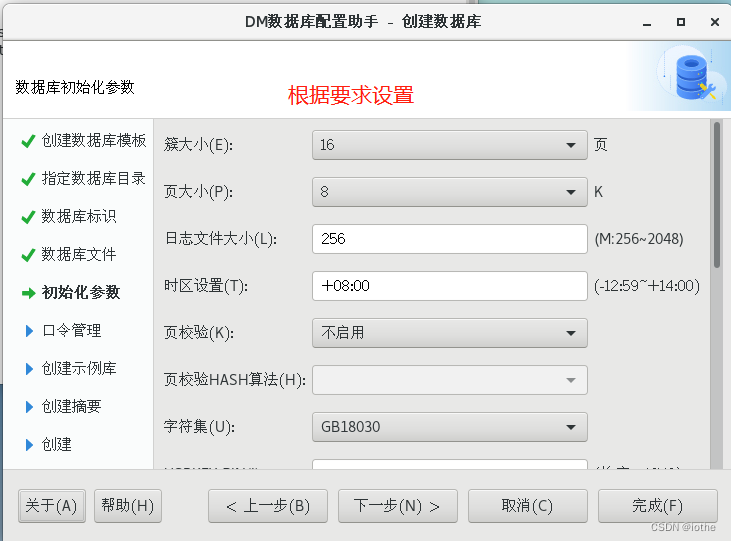This screenshot has width=731, height=541.
Task: Click the 数据库初始化参数 heading
Action: point(75,87)
